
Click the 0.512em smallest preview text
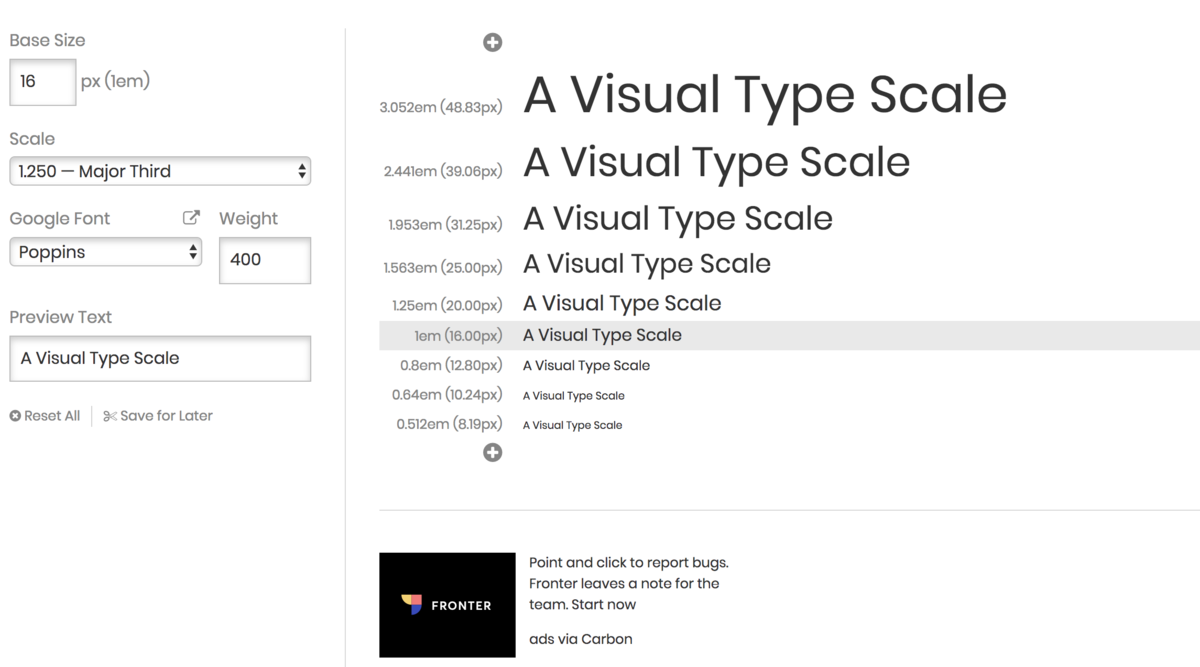pyautogui.click(x=572, y=425)
